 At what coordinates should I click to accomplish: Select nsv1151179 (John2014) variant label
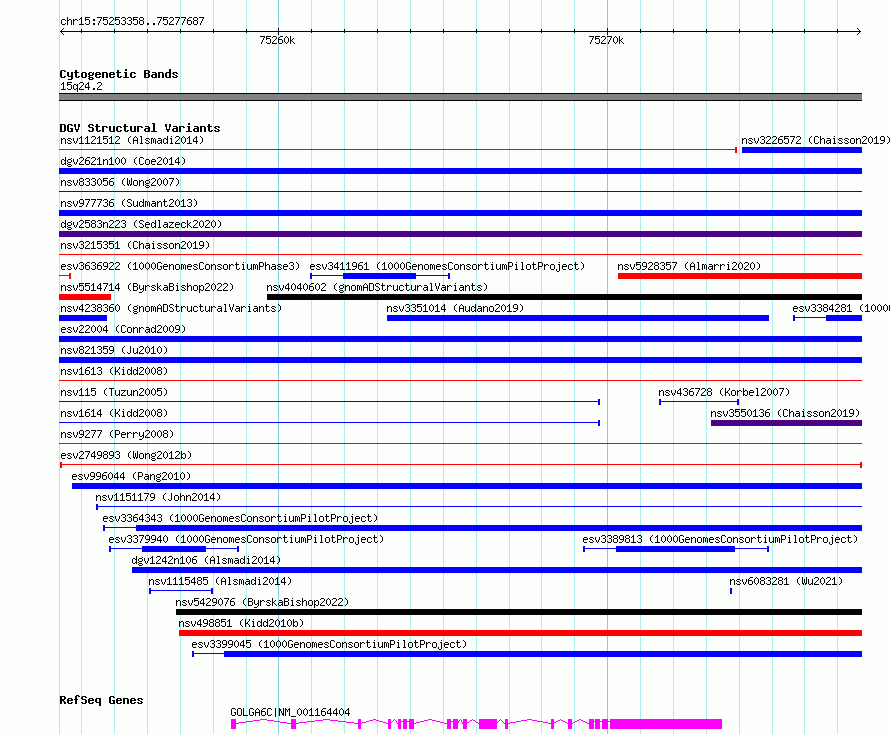[x=158, y=497]
